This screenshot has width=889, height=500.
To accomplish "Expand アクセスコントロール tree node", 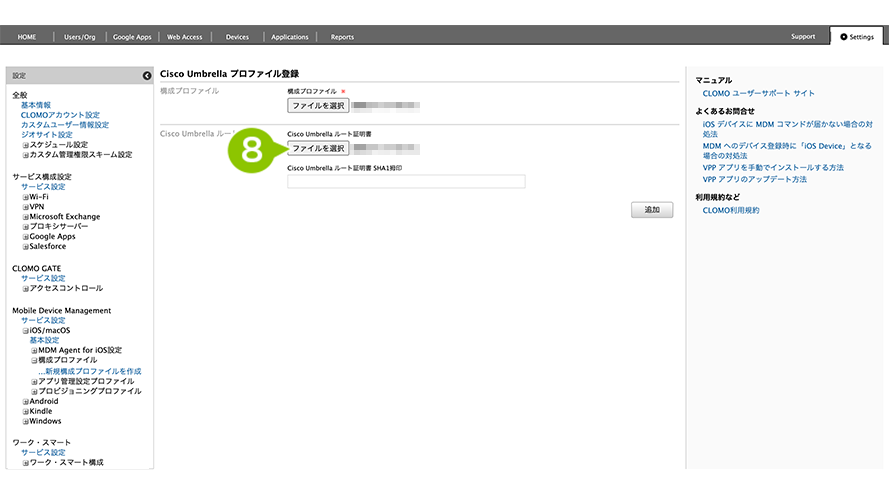I will tap(26, 289).
